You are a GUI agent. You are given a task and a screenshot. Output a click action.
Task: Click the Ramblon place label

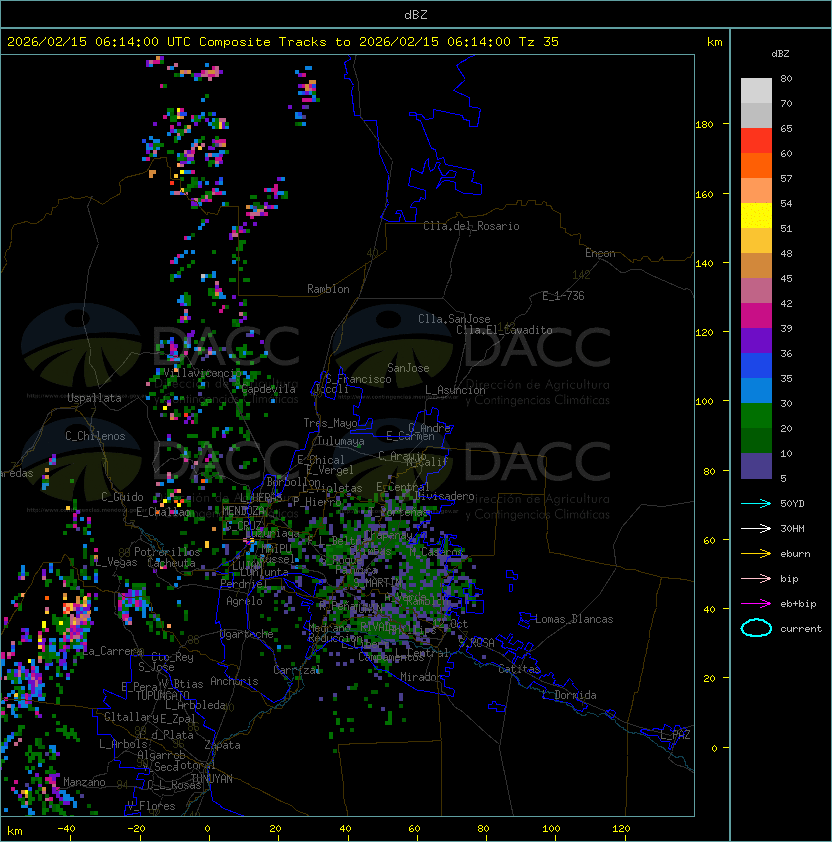[328, 289]
